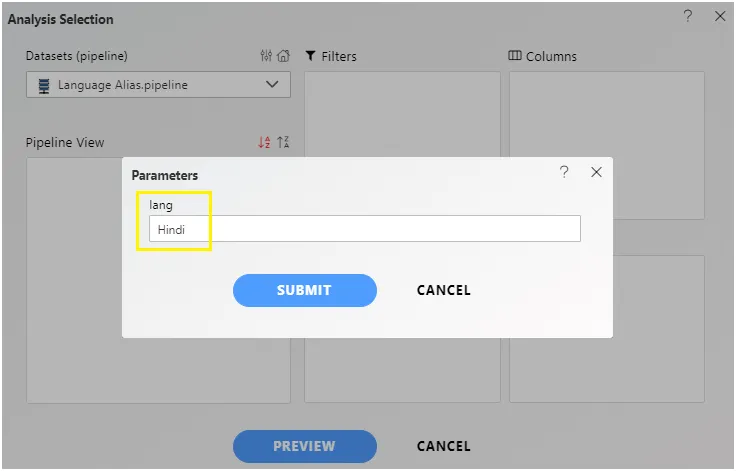Sort Pipeline View descending Z to A

(283, 142)
